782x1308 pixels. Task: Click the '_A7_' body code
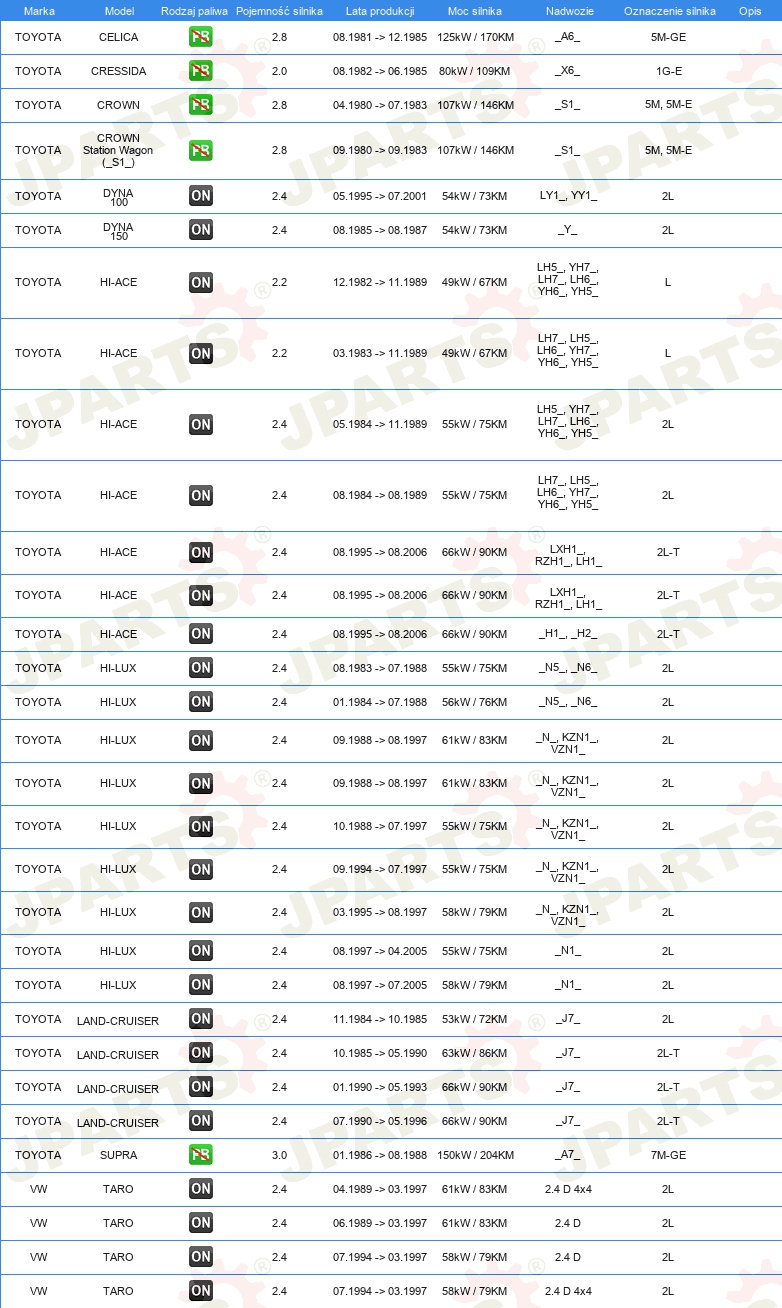point(568,1155)
